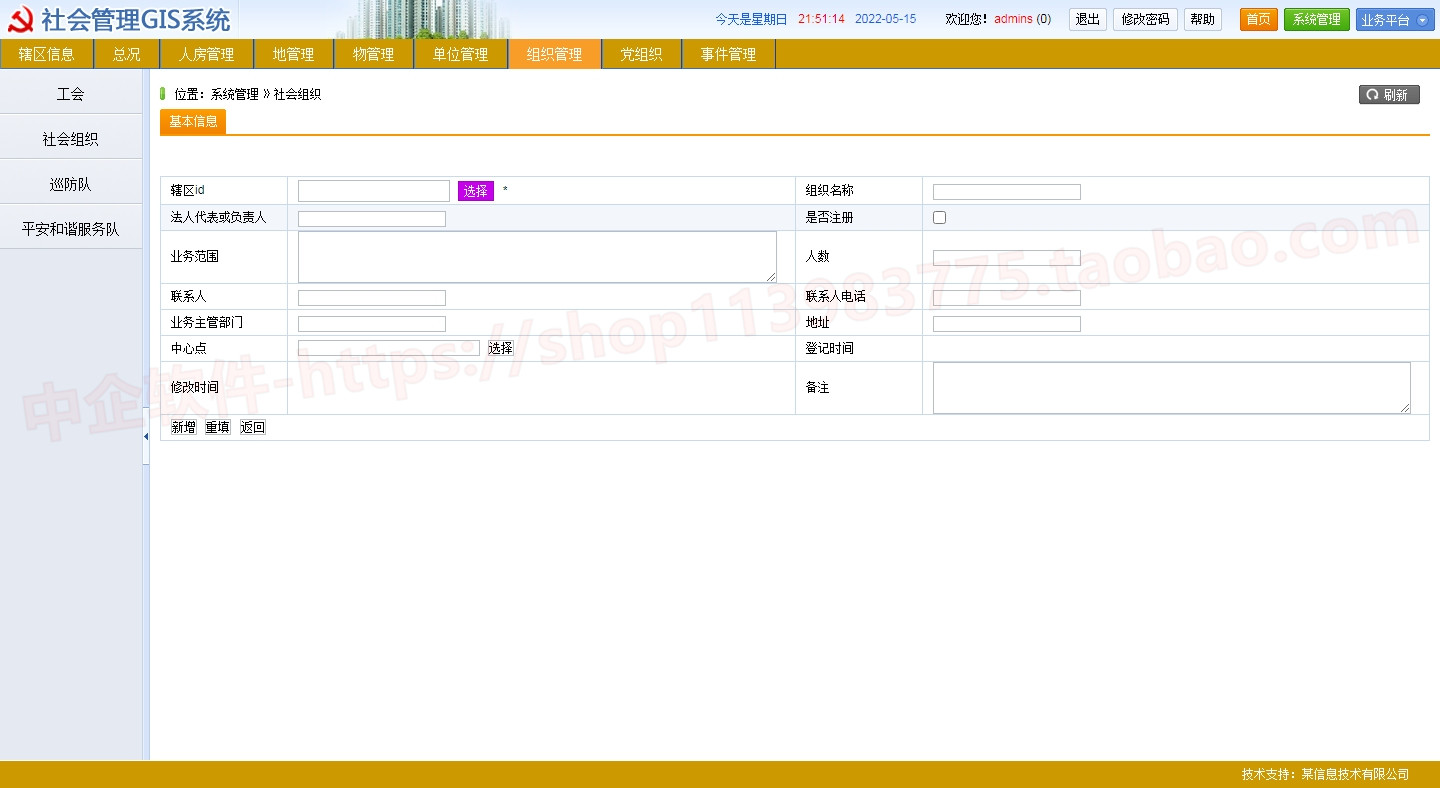Click the green 系统管理 button
This screenshot has height=788, width=1440.
tap(1317, 19)
